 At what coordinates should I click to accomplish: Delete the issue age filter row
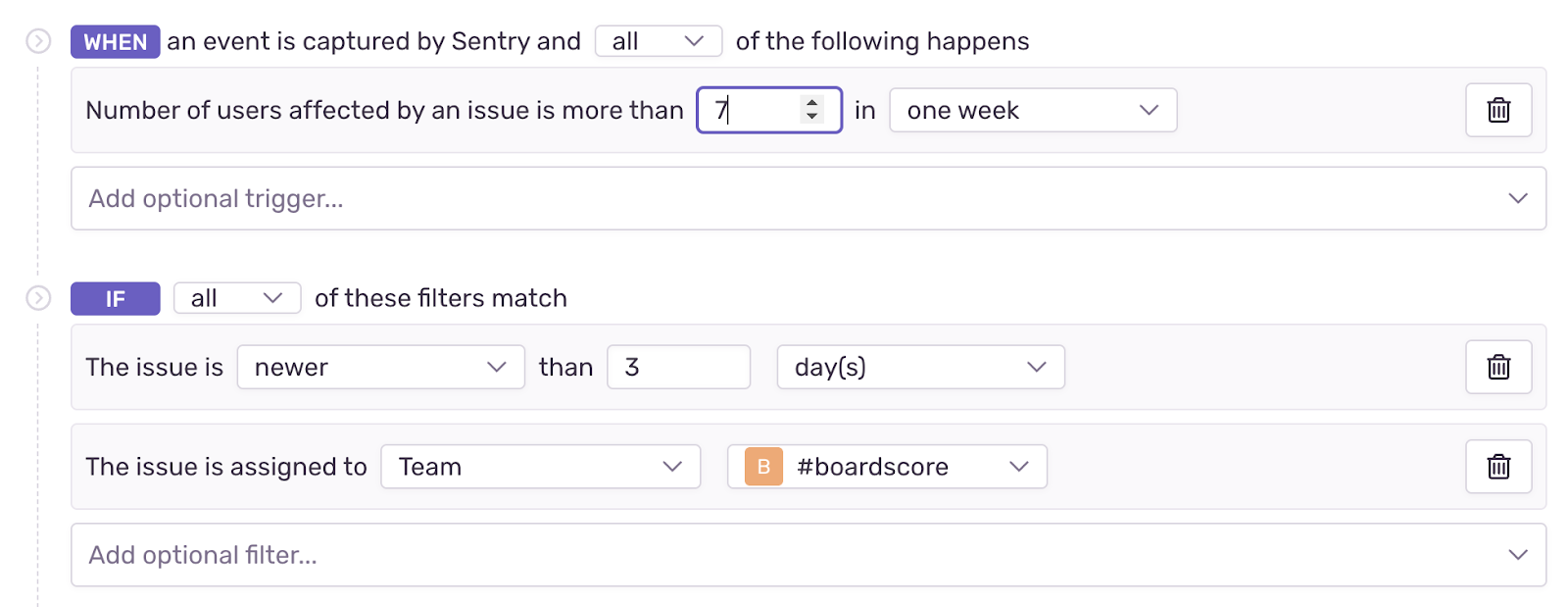coord(1497,367)
